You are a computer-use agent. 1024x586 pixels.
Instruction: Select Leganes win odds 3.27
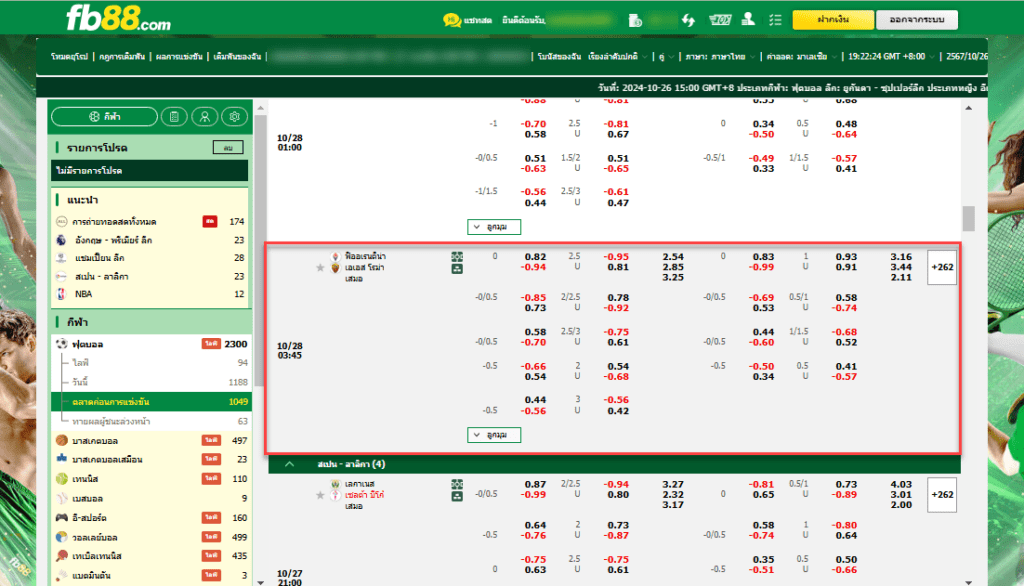[x=673, y=484]
